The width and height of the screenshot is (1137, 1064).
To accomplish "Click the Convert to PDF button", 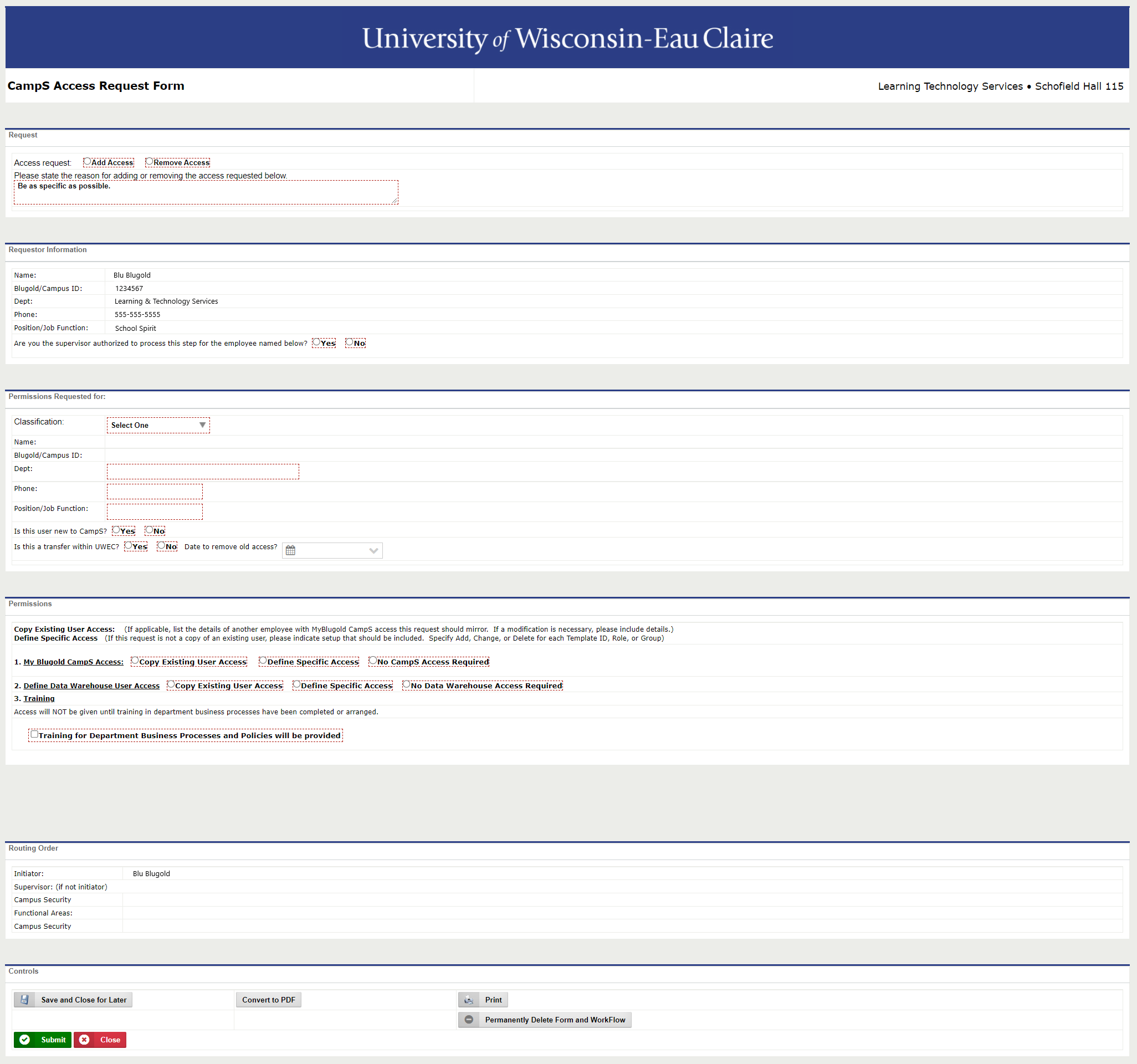I will pos(268,999).
